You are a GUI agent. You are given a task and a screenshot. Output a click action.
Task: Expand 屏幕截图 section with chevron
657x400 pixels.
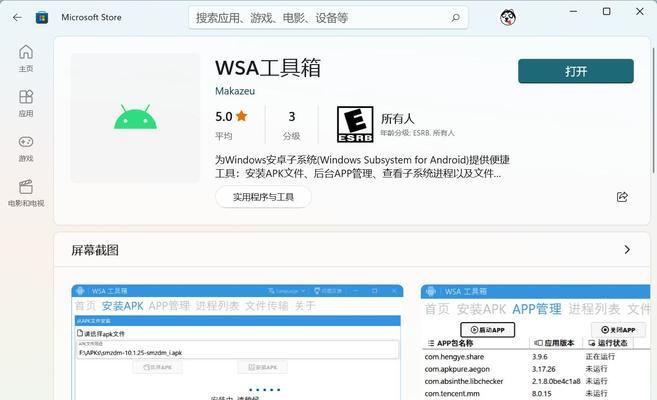click(x=627, y=250)
